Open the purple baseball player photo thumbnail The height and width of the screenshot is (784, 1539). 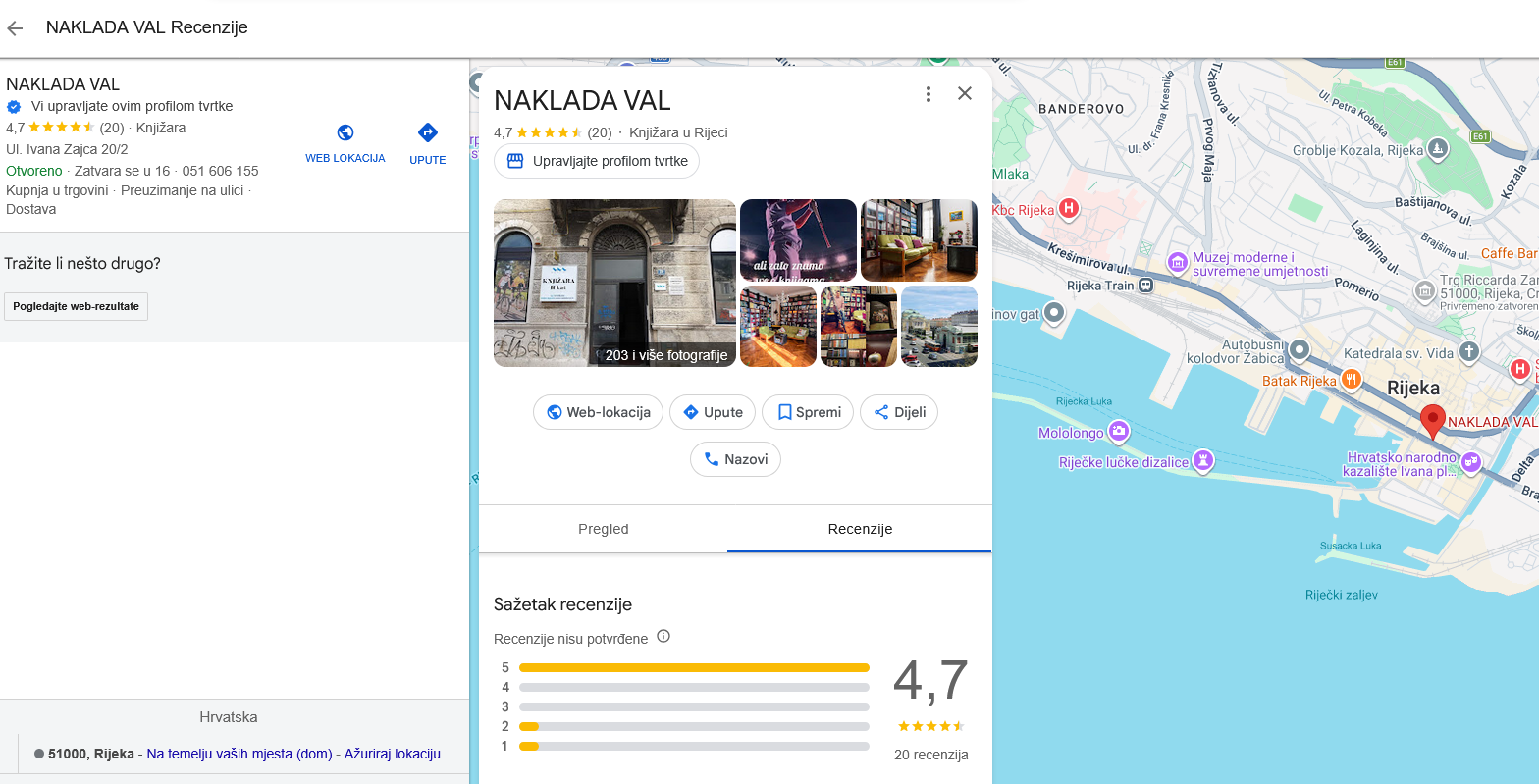798,240
